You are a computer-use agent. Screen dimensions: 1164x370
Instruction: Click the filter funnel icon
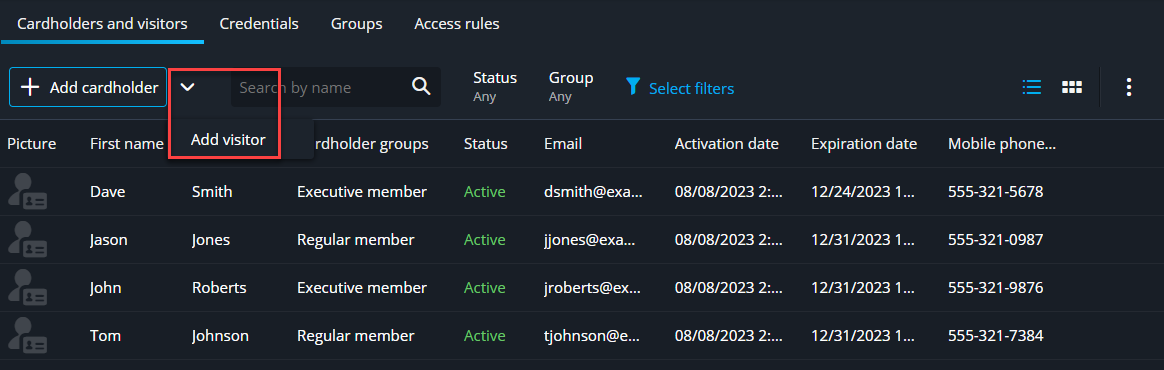click(632, 87)
